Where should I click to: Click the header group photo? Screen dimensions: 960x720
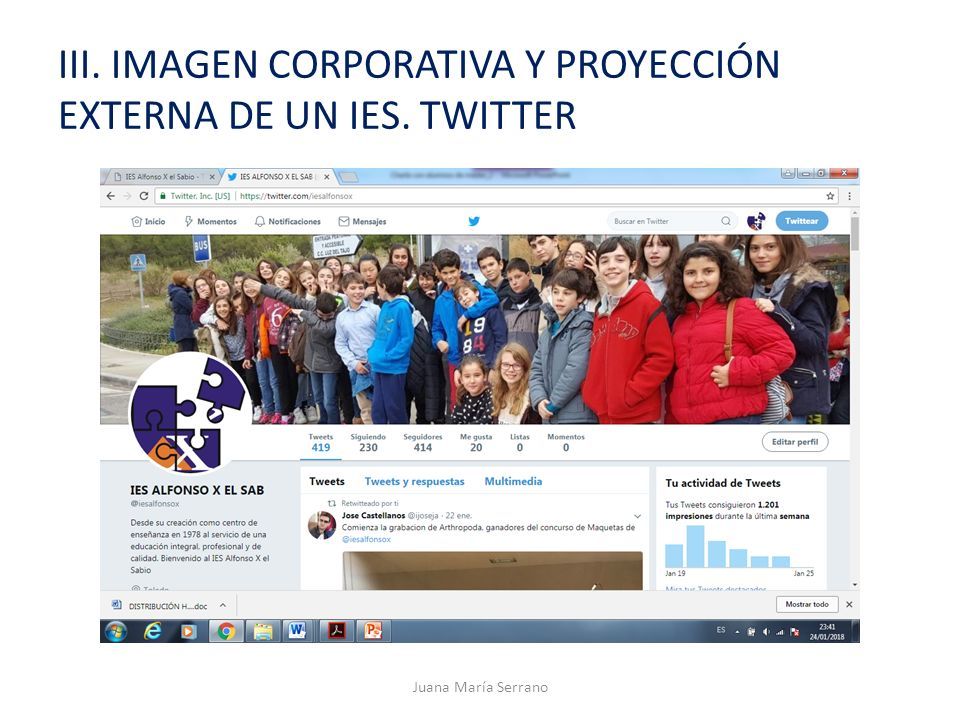click(x=474, y=329)
